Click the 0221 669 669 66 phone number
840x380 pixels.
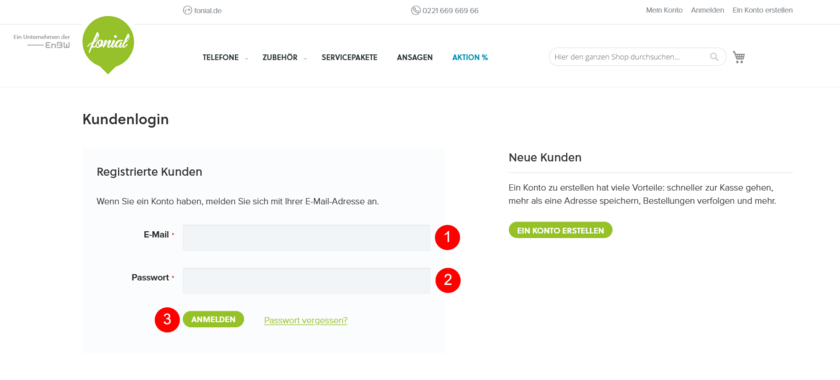pos(451,10)
